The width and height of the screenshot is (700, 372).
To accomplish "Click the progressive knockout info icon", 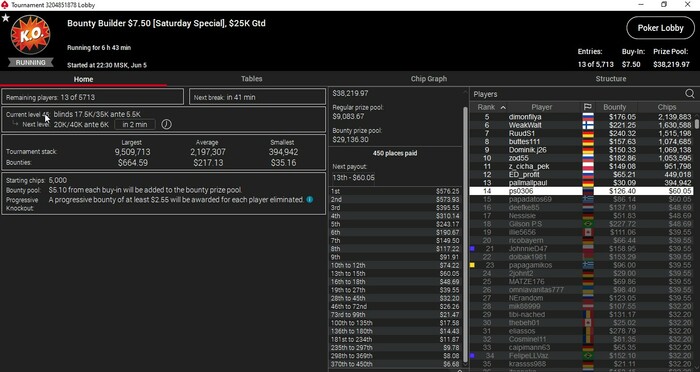I will [309, 200].
